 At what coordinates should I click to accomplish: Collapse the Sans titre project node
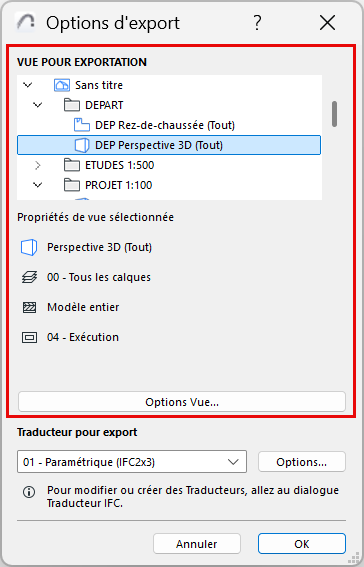coord(28,85)
